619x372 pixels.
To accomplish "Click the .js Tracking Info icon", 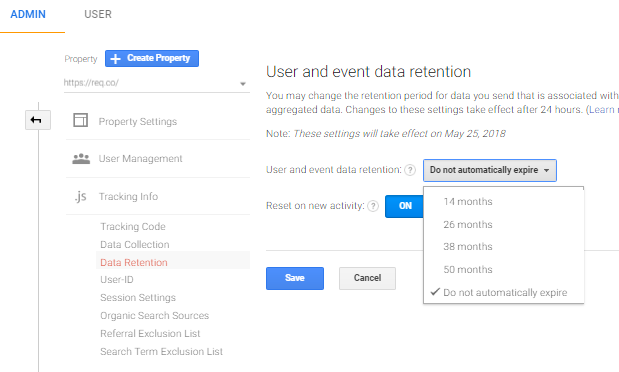I will pyautogui.click(x=81, y=196).
